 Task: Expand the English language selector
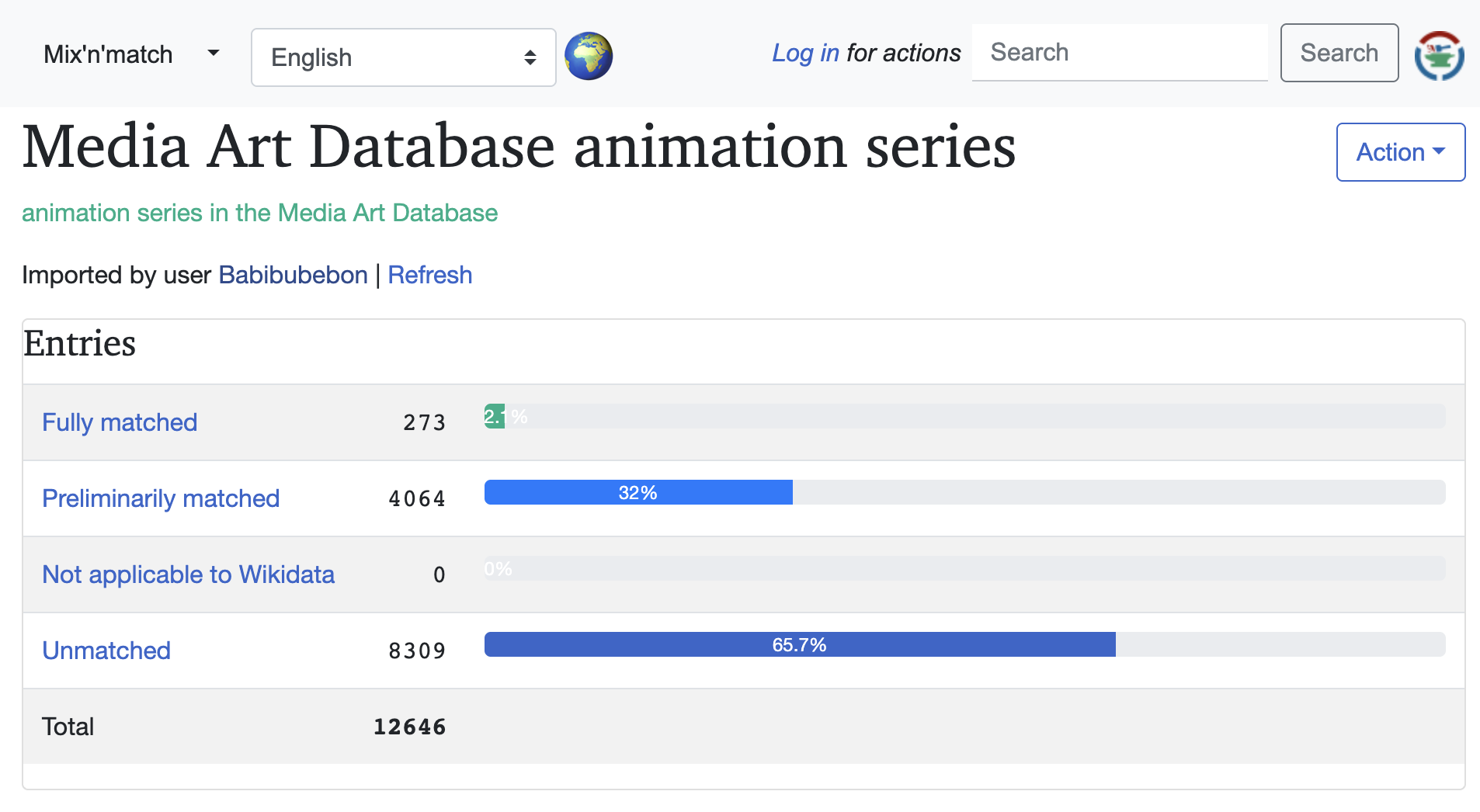(403, 57)
